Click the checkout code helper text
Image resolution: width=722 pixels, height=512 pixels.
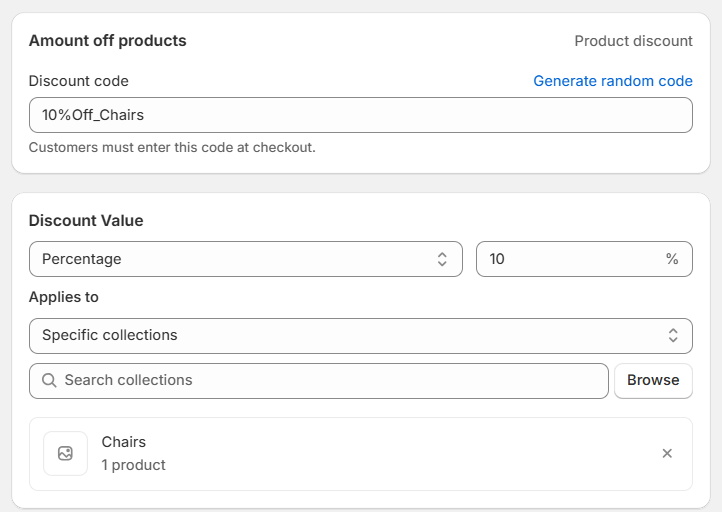[172, 147]
